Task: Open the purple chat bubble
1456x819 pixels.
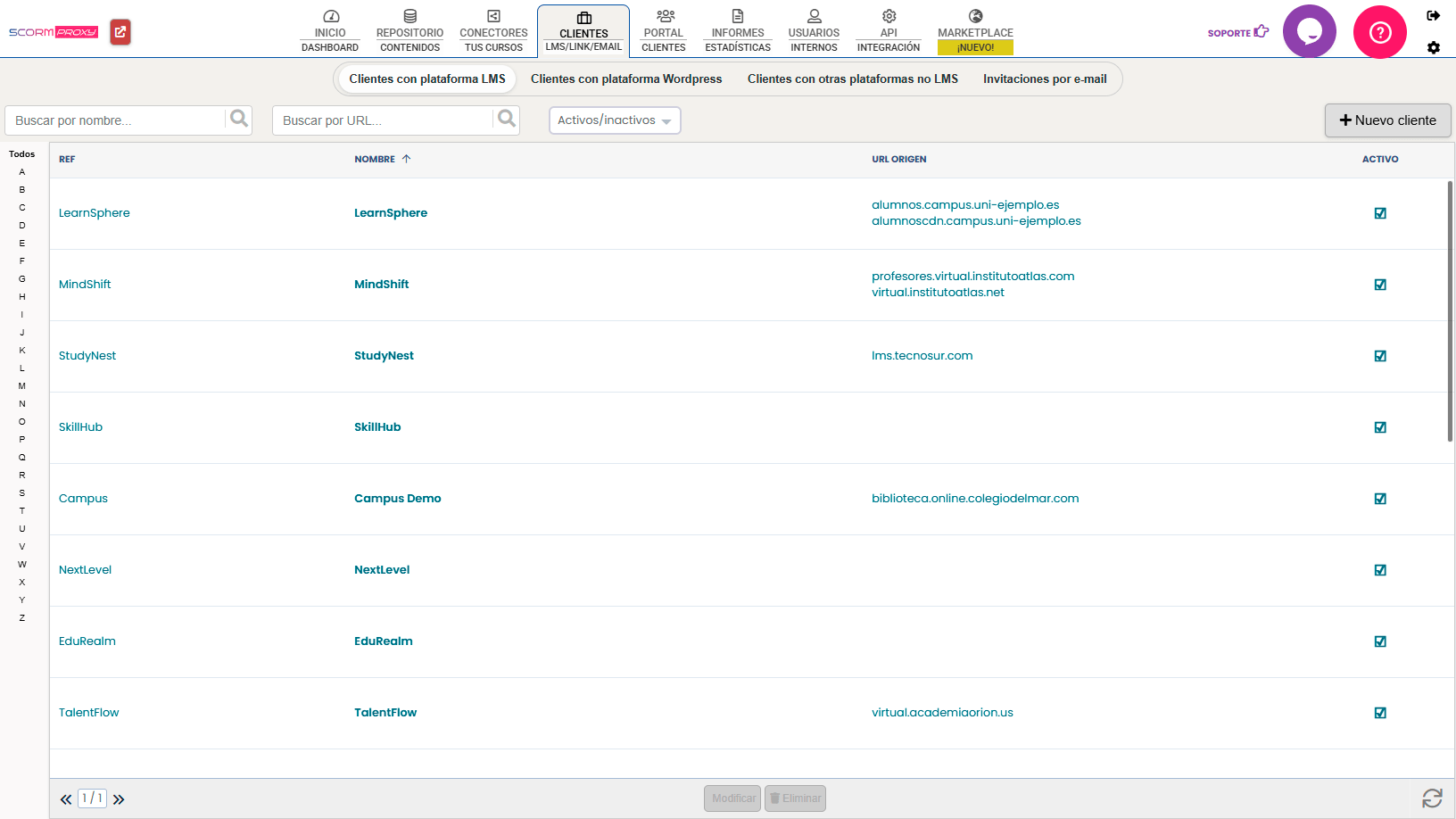Action: point(1309,32)
